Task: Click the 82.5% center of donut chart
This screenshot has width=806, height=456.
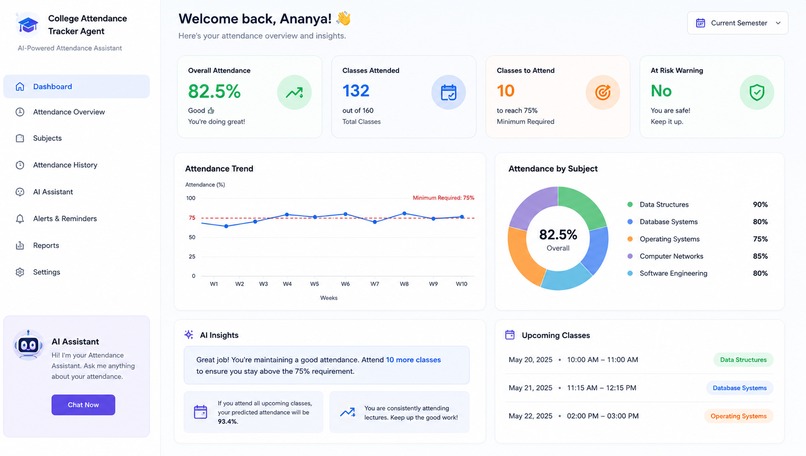Action: click(558, 235)
